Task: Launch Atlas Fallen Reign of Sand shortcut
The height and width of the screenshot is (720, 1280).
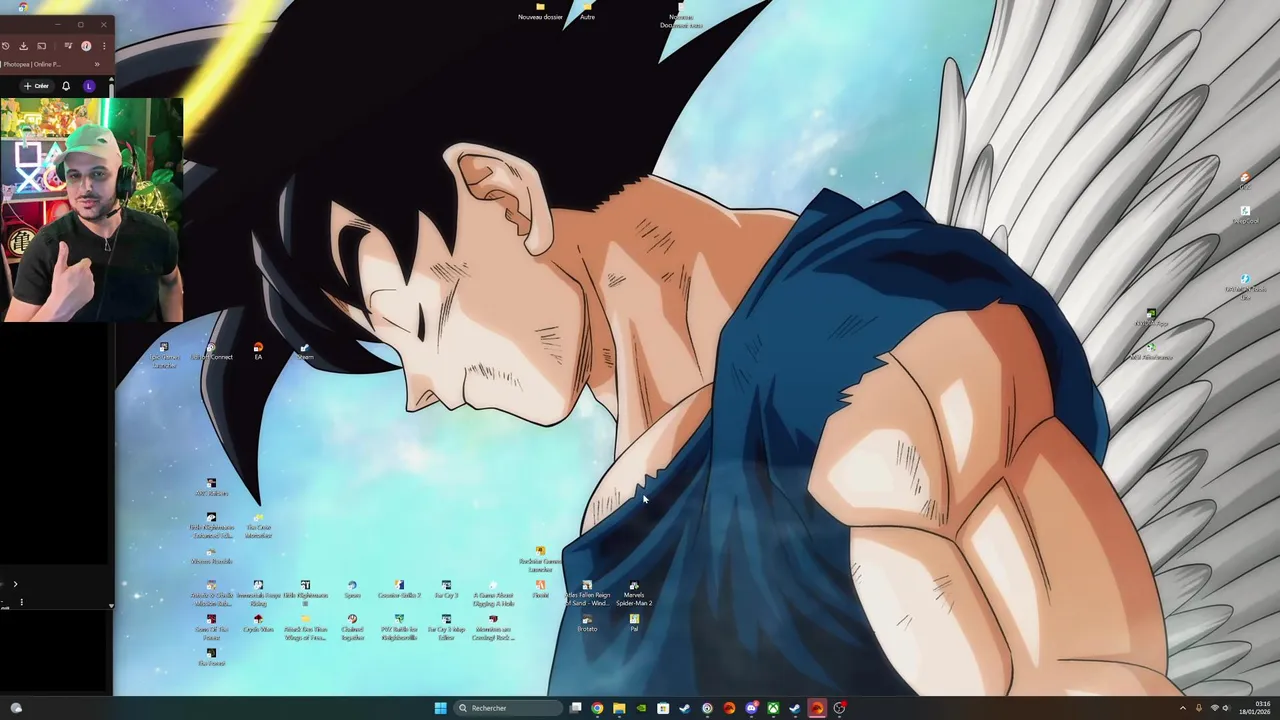Action: 587,594
